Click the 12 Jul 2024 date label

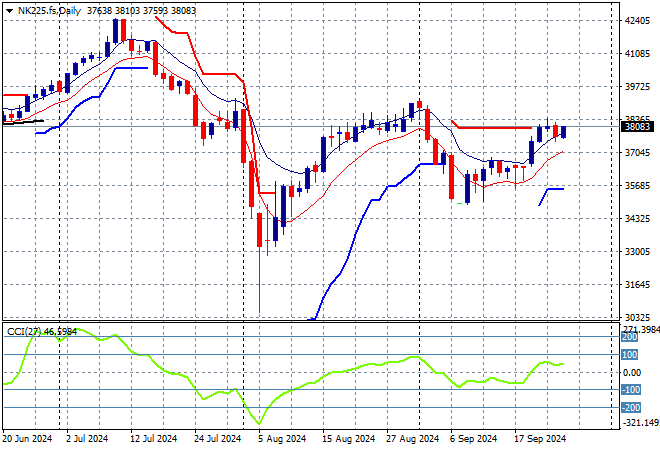[153, 439]
